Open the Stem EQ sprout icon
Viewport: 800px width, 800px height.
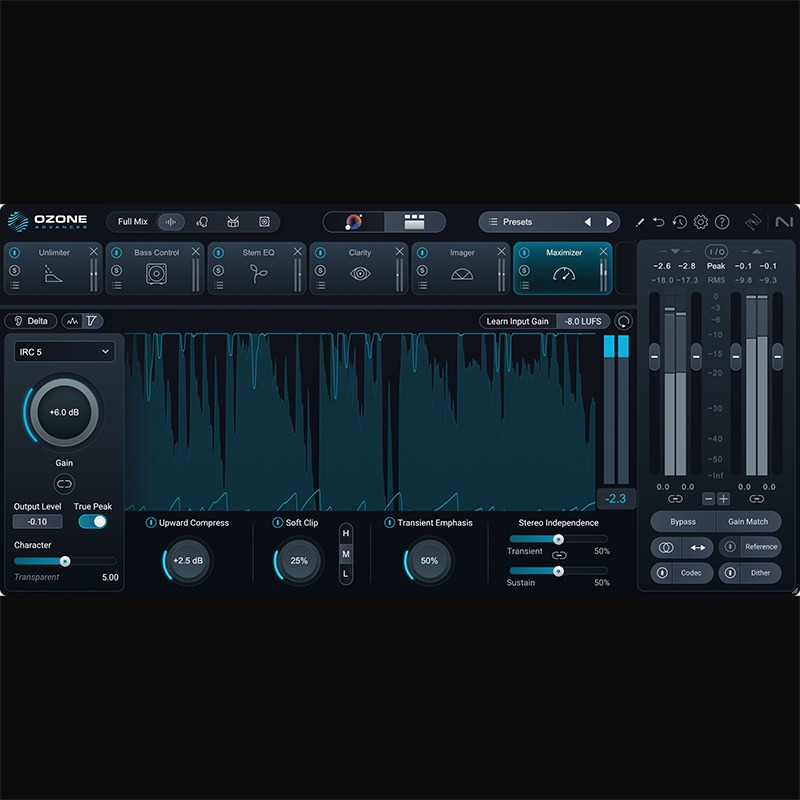click(258, 274)
